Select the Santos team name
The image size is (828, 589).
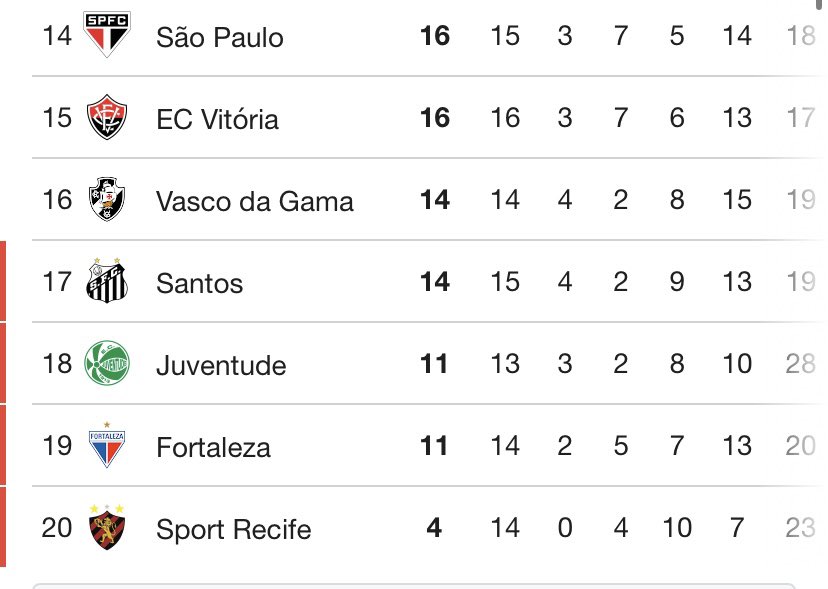click(x=199, y=284)
